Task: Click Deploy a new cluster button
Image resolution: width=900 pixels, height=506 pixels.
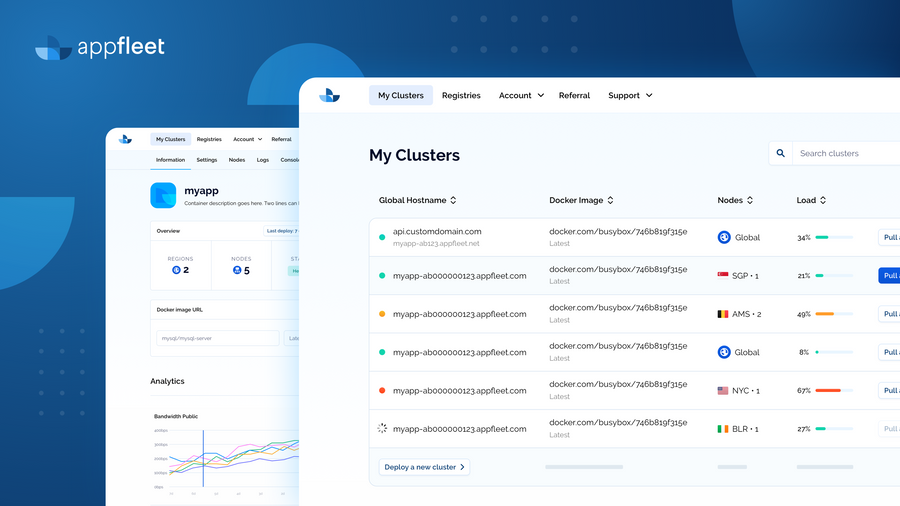Action: pos(424,467)
